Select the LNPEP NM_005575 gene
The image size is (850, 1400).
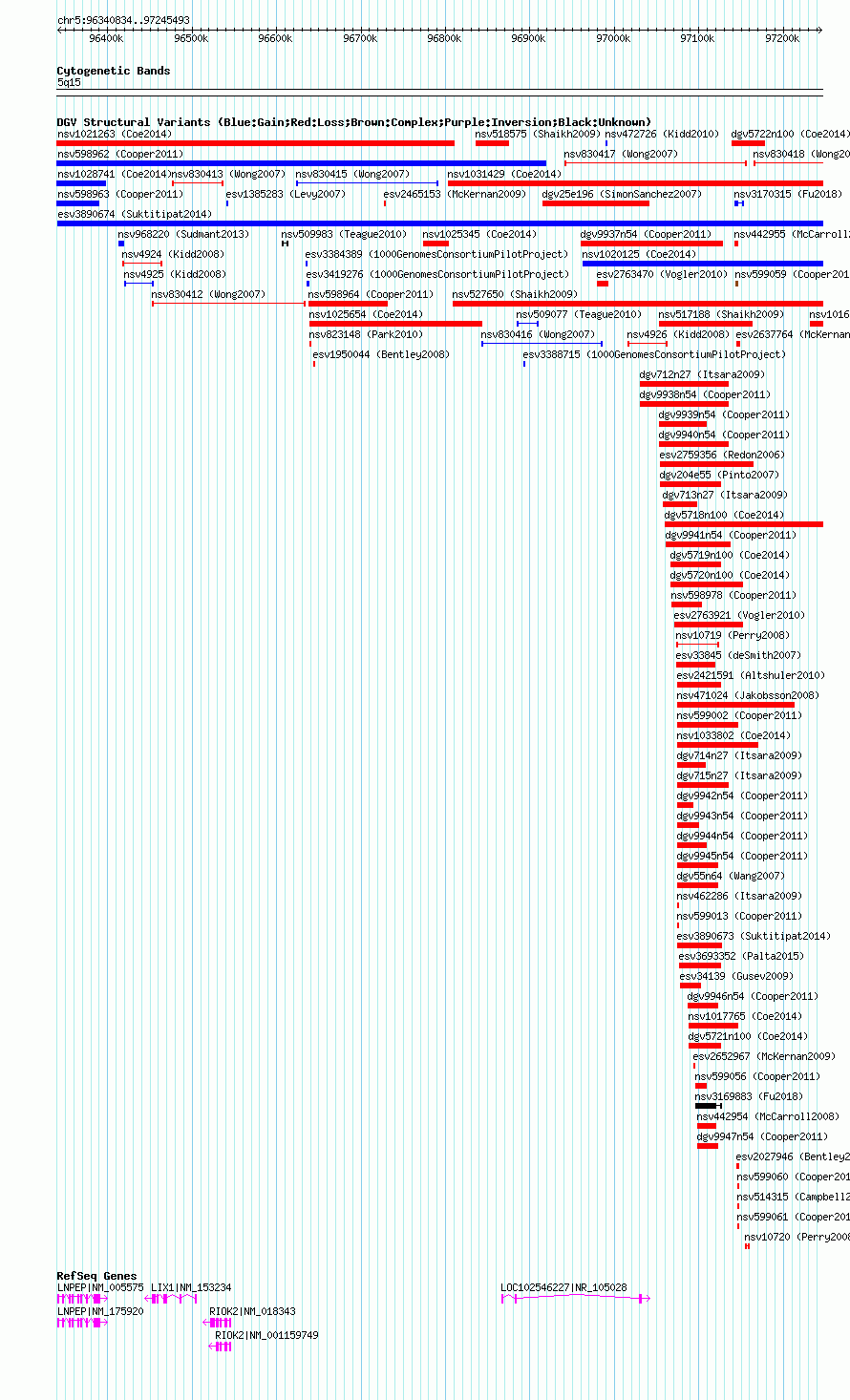coord(82,1299)
